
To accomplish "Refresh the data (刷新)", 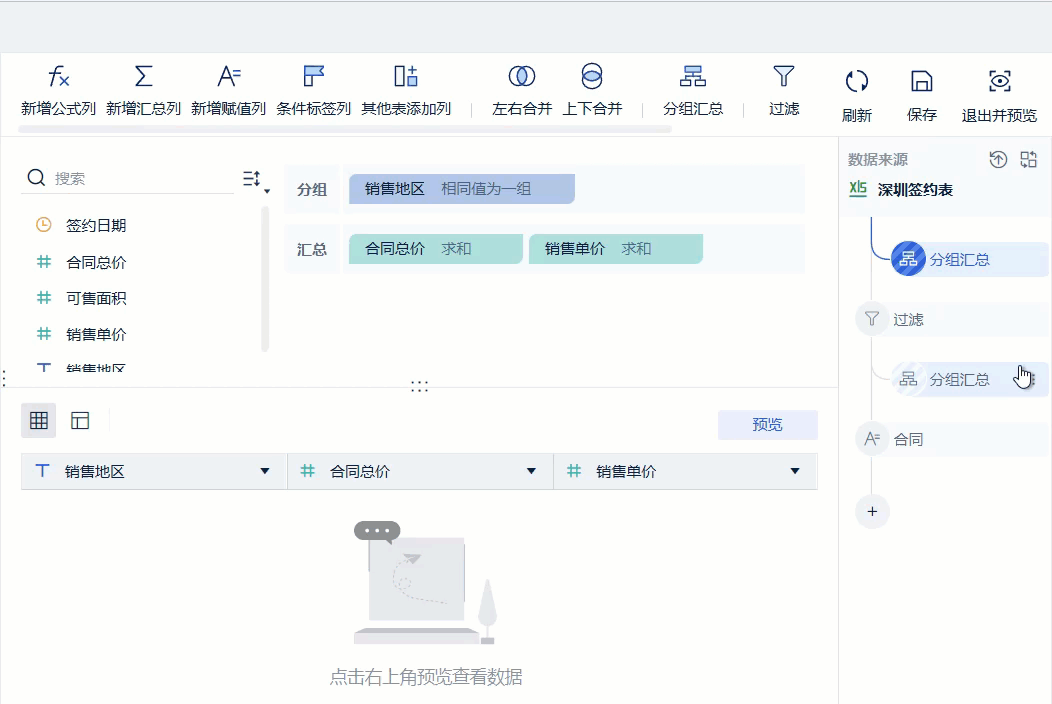I will pyautogui.click(x=857, y=97).
